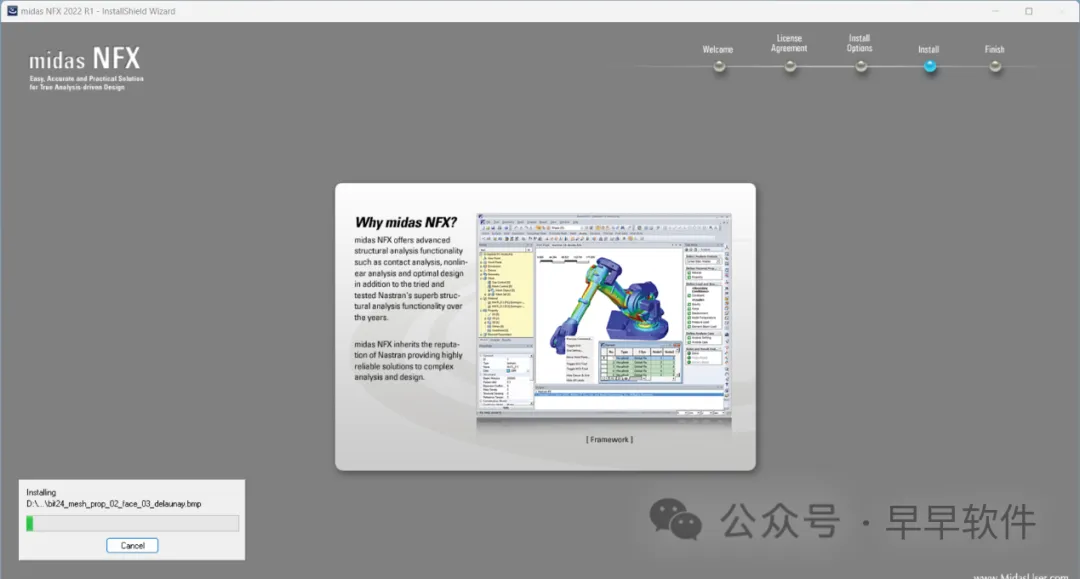This screenshot has width=1080, height=579.
Task: Click the License Agreement step label
Action: (789, 43)
